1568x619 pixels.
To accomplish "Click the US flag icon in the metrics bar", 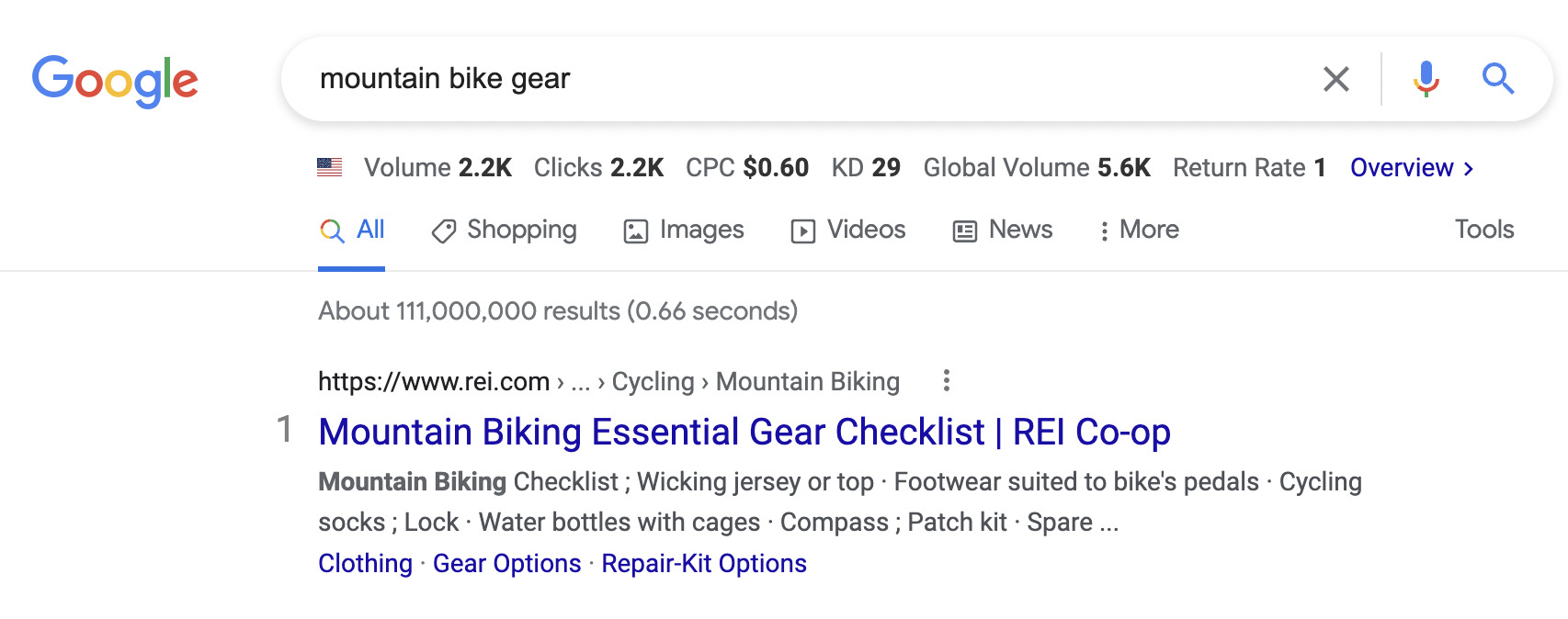I will [x=330, y=166].
